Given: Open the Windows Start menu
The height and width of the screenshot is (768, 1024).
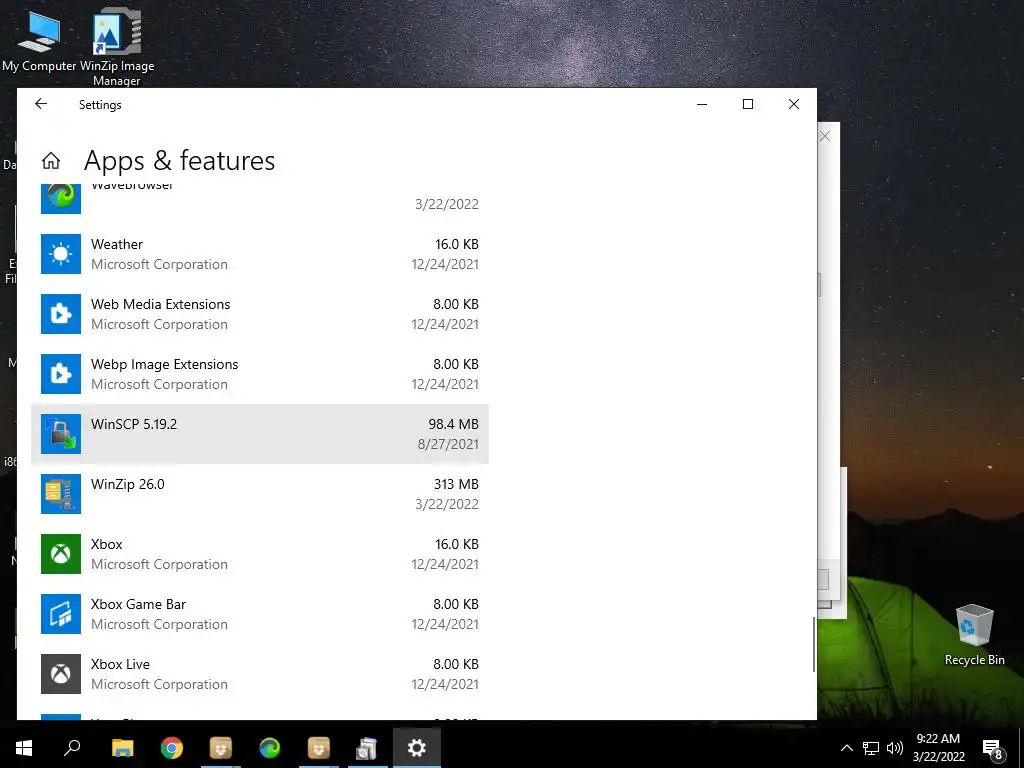Looking at the screenshot, I should point(24,747).
